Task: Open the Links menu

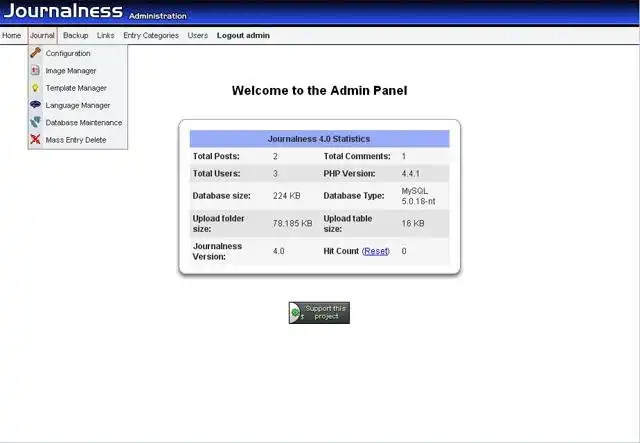Action: pos(106,36)
